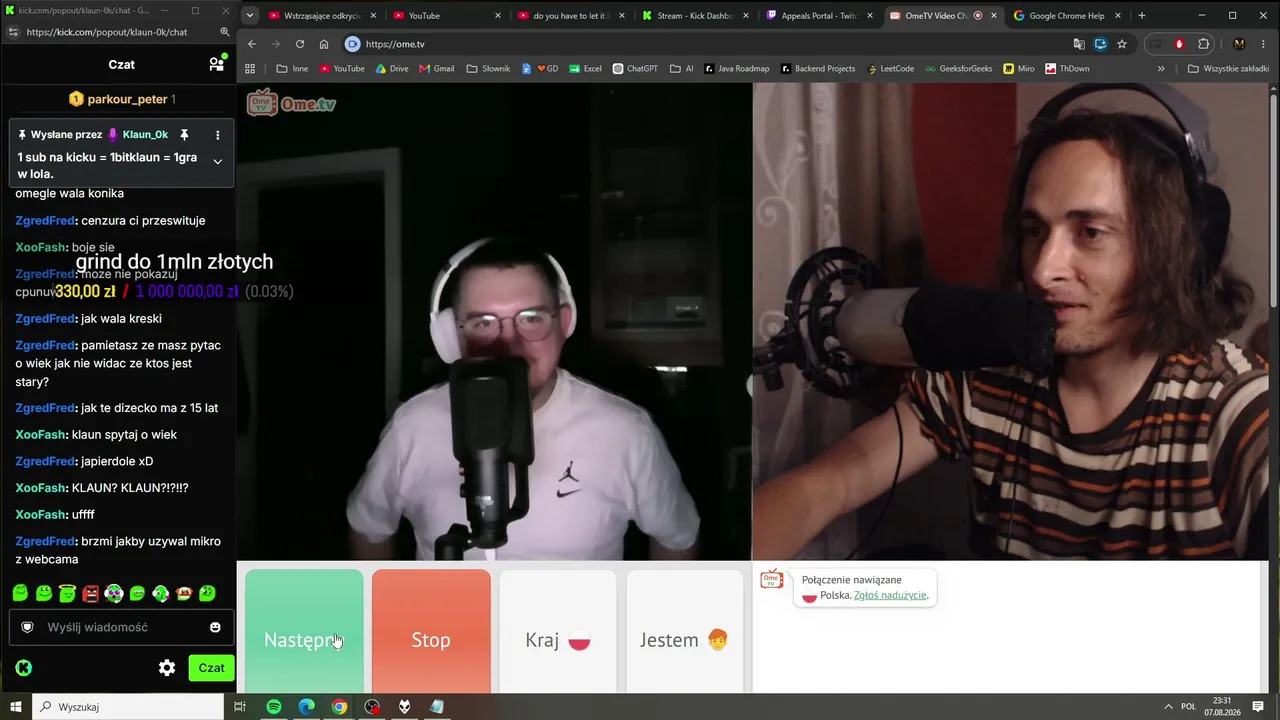1280x720 pixels.
Task: Open the pinned message three-dot menu
Action: [x=217, y=135]
